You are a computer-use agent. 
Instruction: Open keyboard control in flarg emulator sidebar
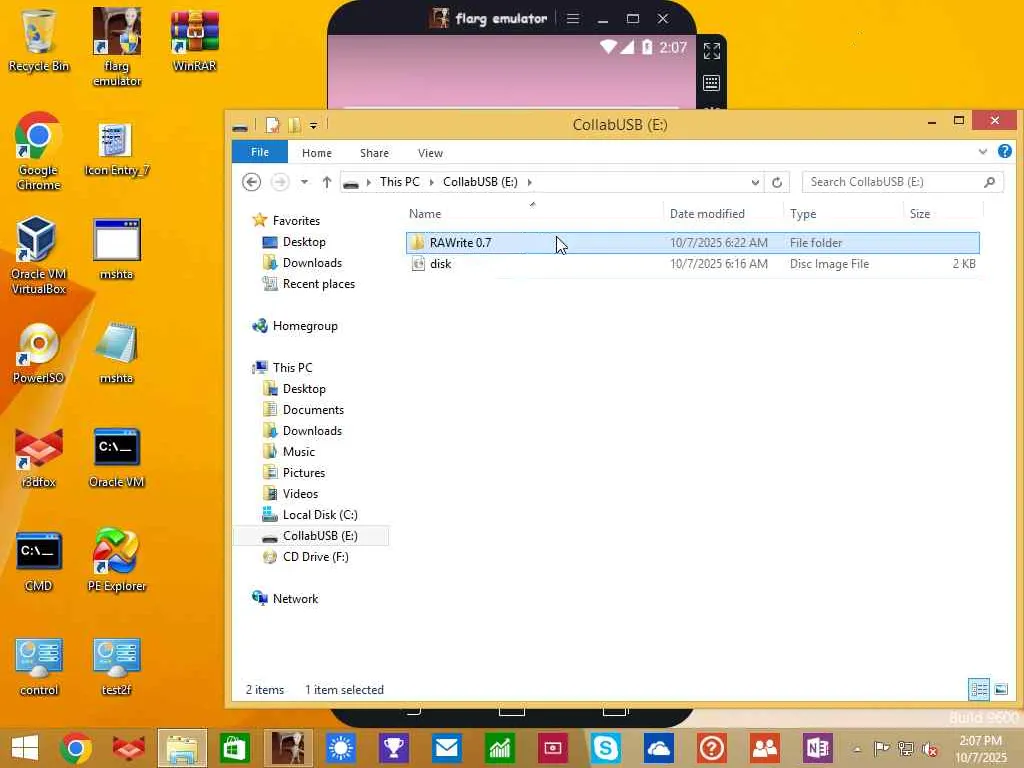[x=712, y=83]
